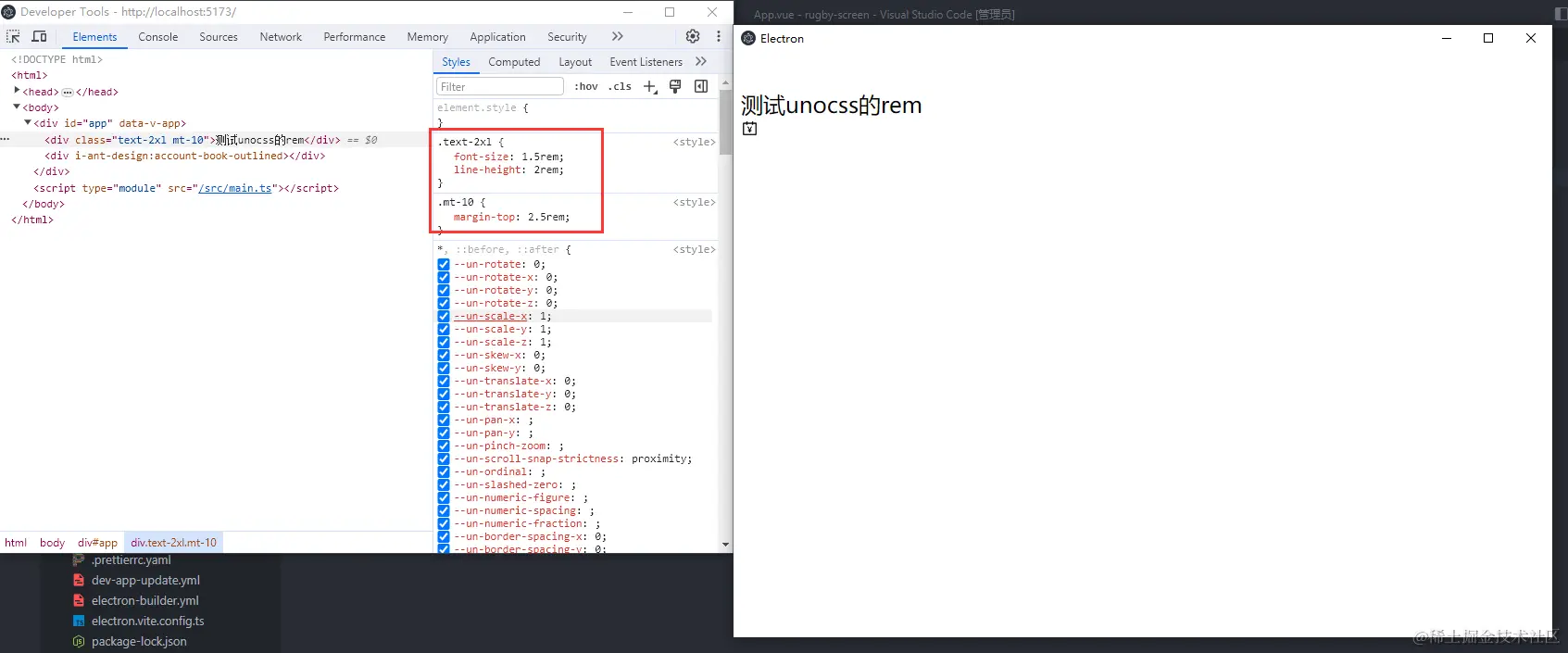Click the collapsed head ellipsis badge

pos(68,92)
